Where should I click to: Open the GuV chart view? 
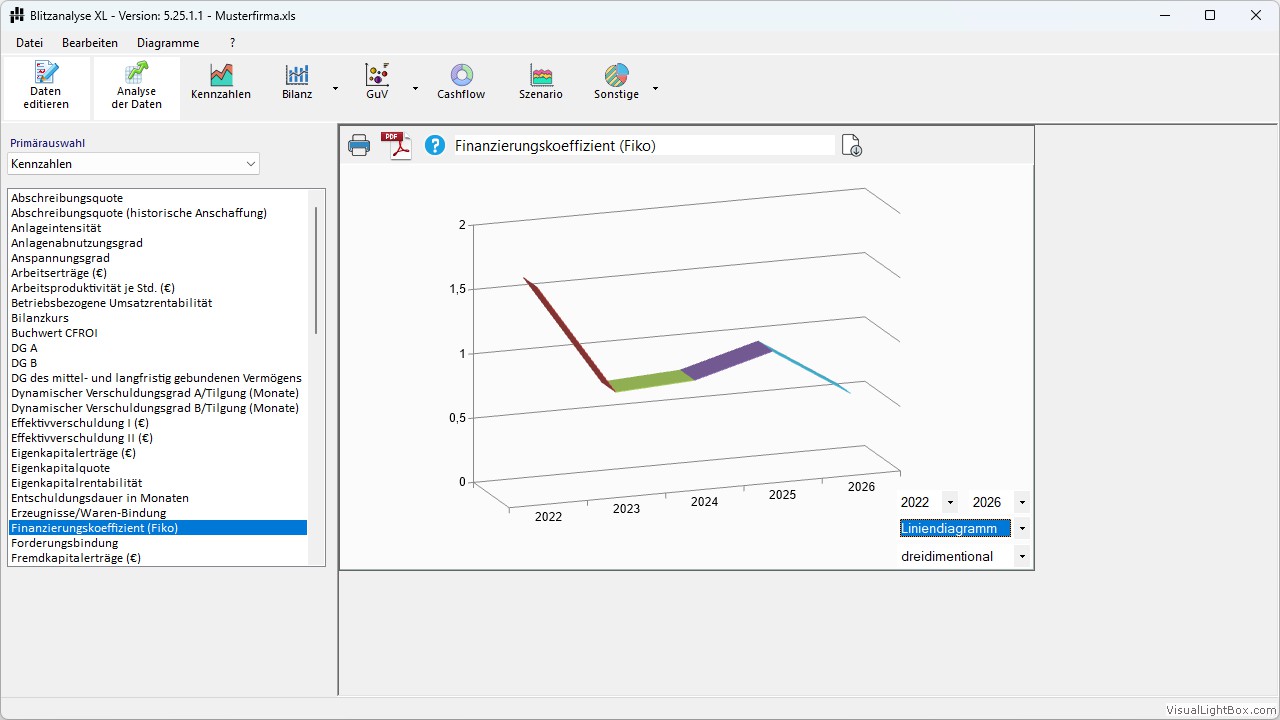[377, 83]
